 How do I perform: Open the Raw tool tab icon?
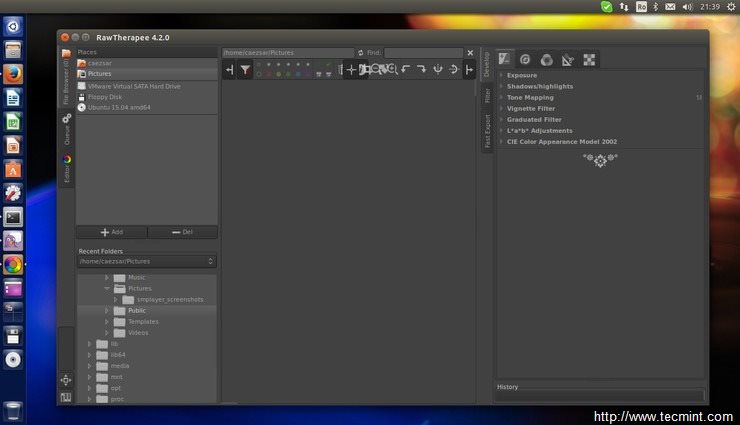pos(589,60)
